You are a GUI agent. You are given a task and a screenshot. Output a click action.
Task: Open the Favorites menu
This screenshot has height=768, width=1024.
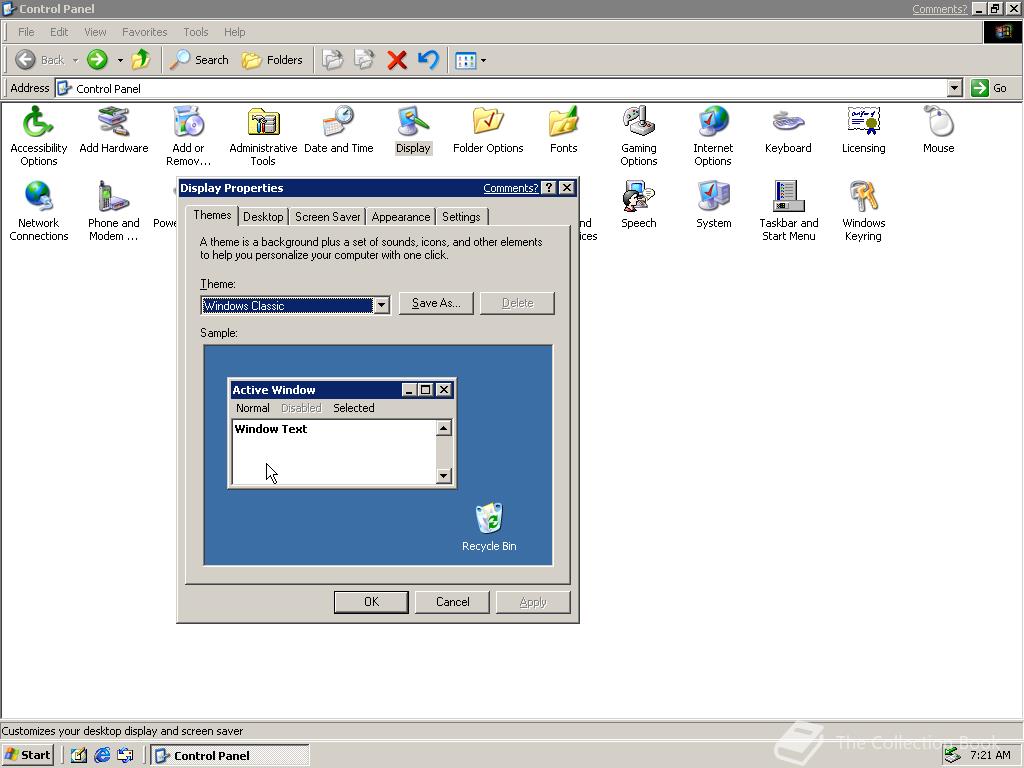click(x=144, y=32)
